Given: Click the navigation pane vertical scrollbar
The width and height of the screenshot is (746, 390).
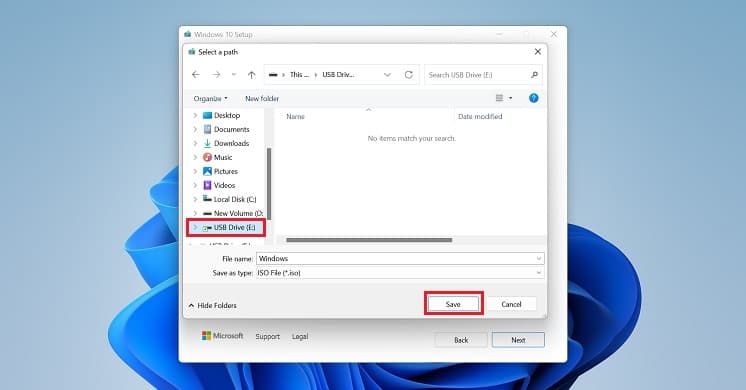Looking at the screenshot, I should 269,184.
